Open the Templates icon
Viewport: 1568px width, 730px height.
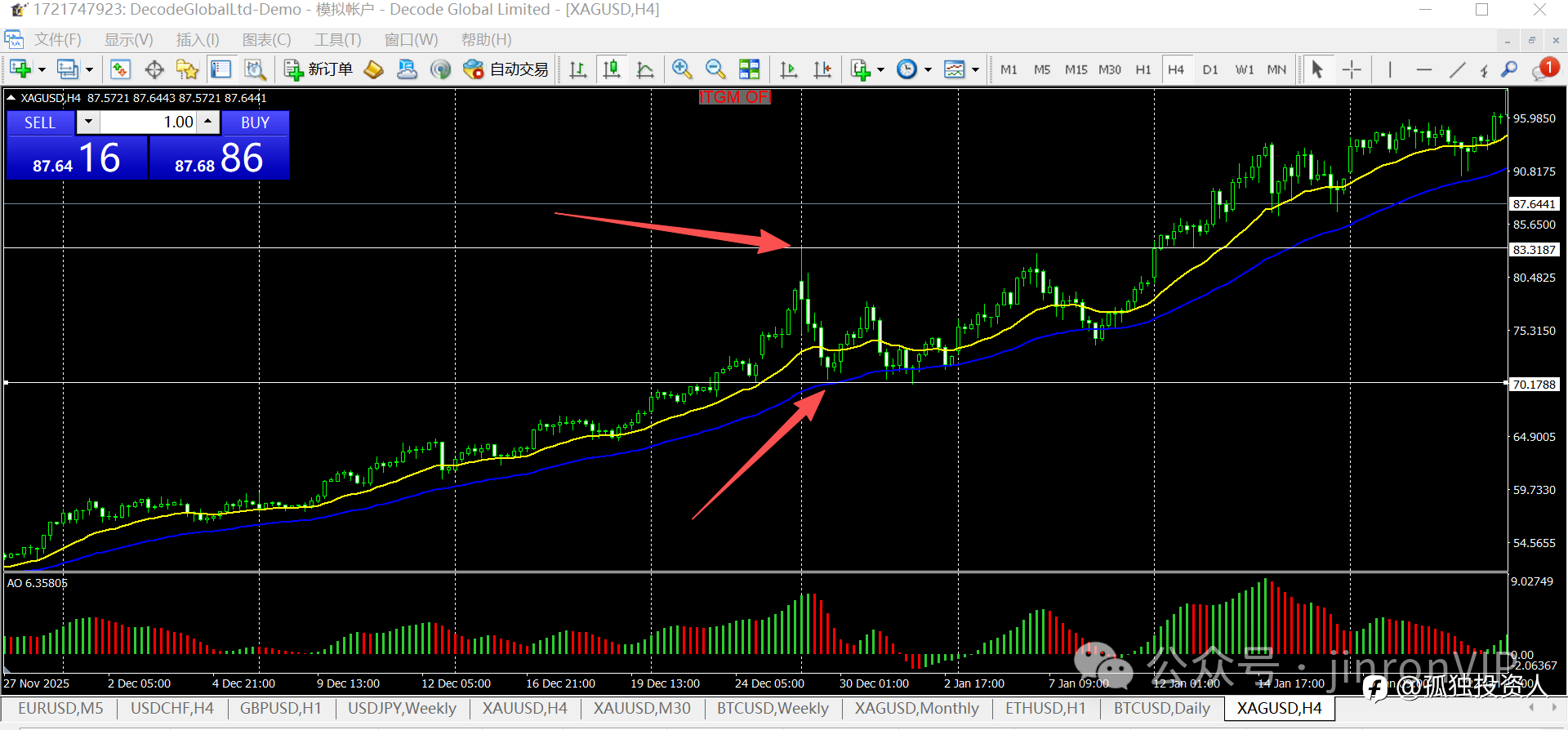[954, 69]
